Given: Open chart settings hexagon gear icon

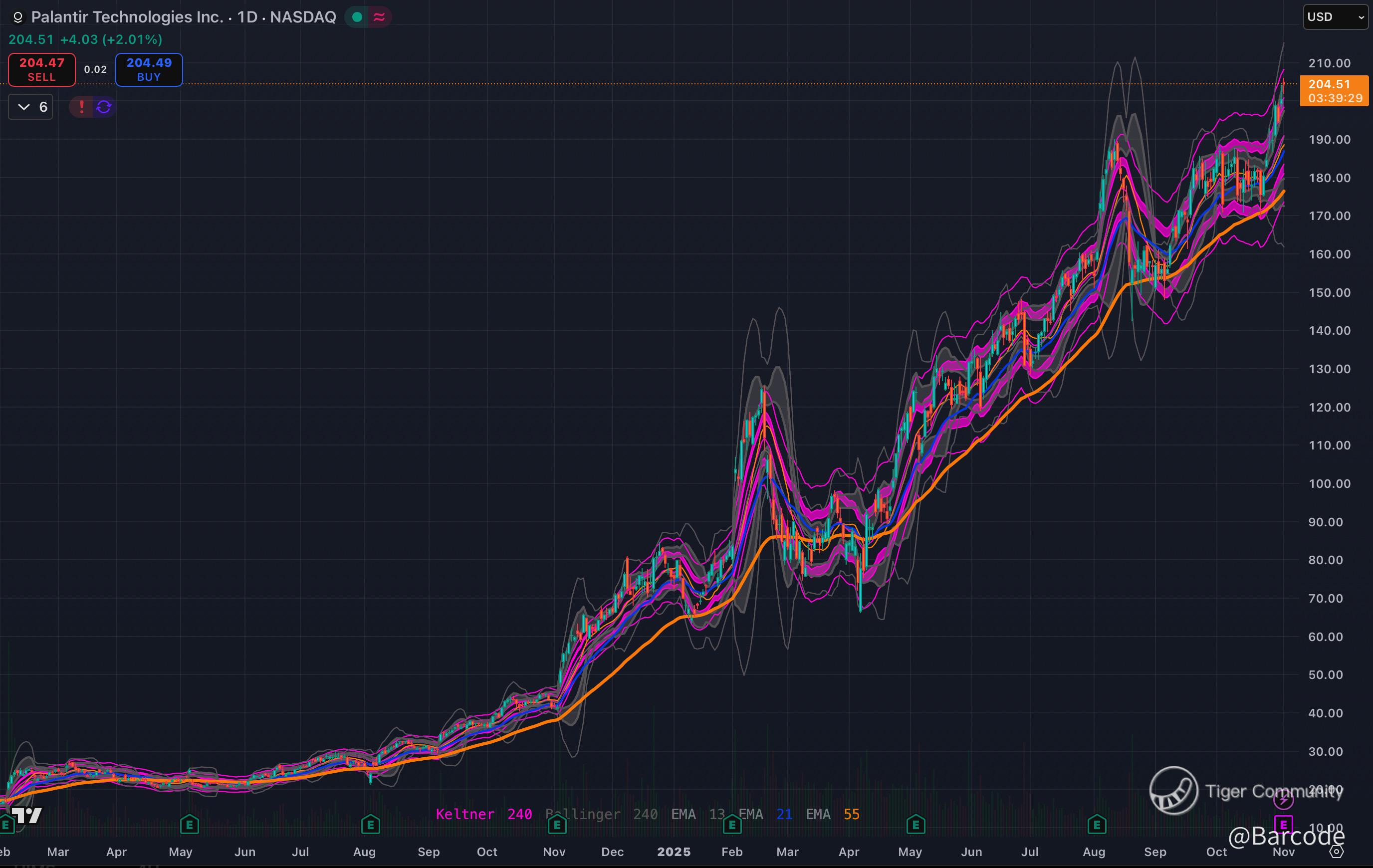Looking at the screenshot, I should click(1336, 852).
